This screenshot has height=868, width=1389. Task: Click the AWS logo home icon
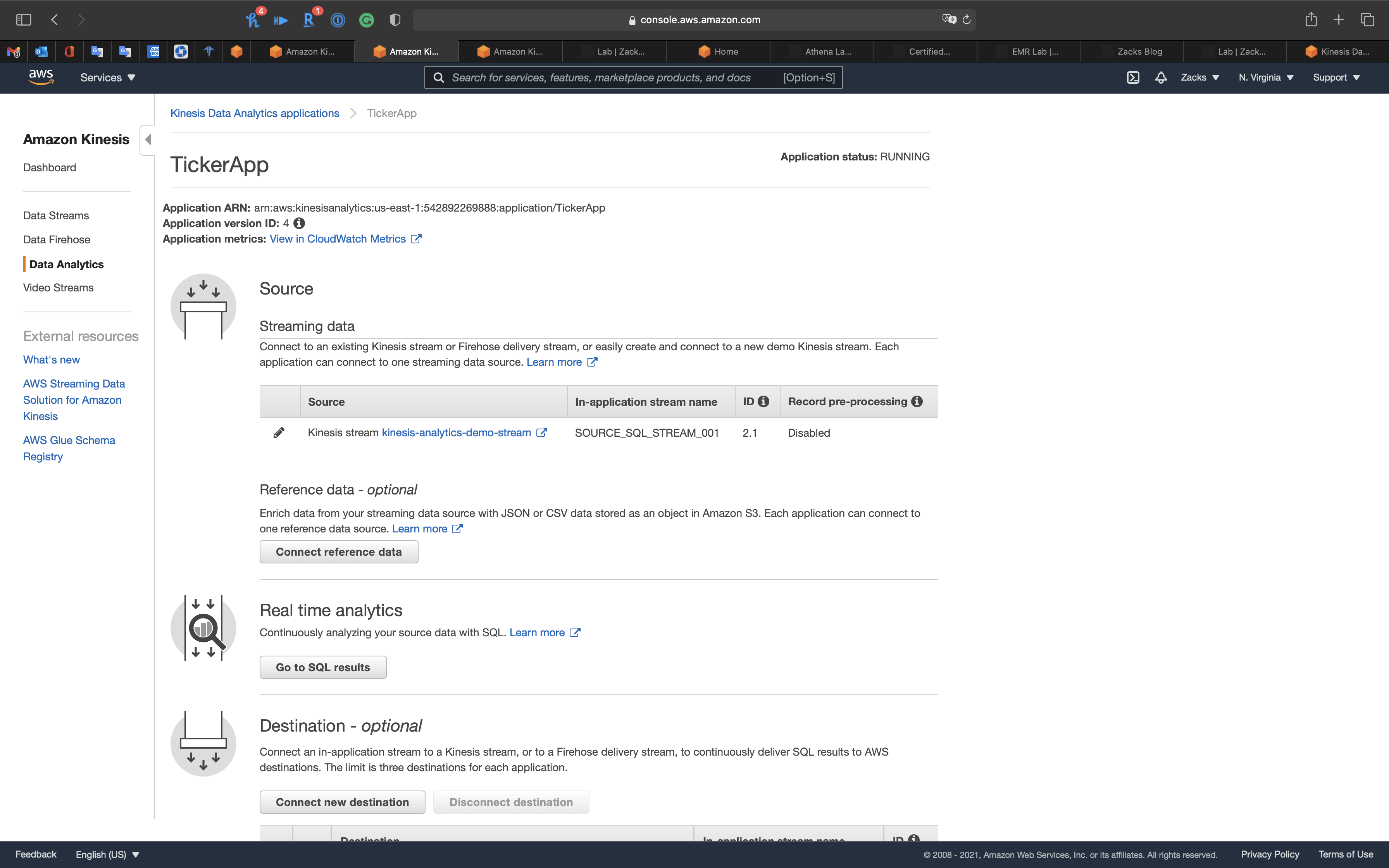(x=41, y=77)
